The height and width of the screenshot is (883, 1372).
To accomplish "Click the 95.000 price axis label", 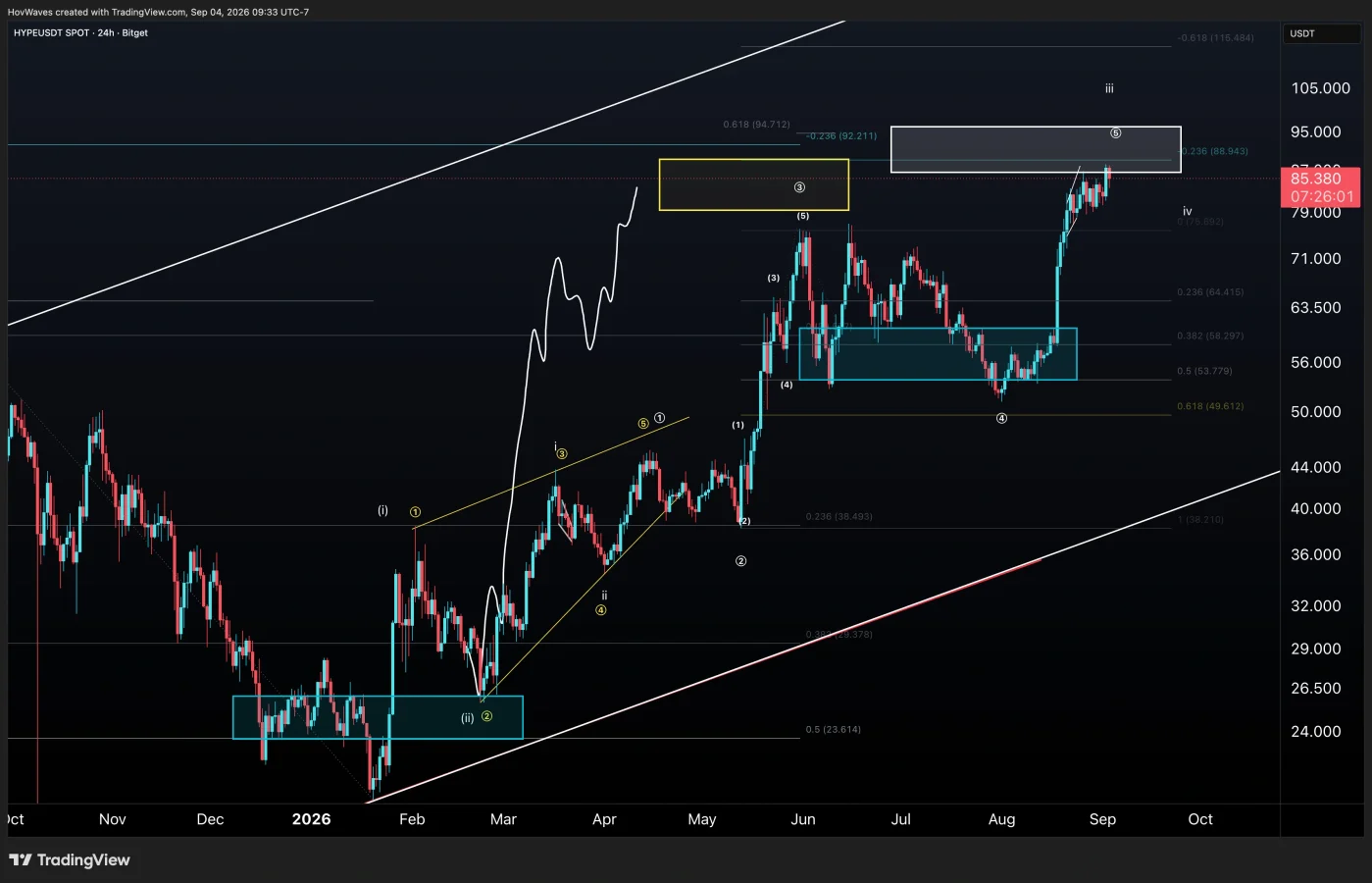I will tap(1315, 131).
